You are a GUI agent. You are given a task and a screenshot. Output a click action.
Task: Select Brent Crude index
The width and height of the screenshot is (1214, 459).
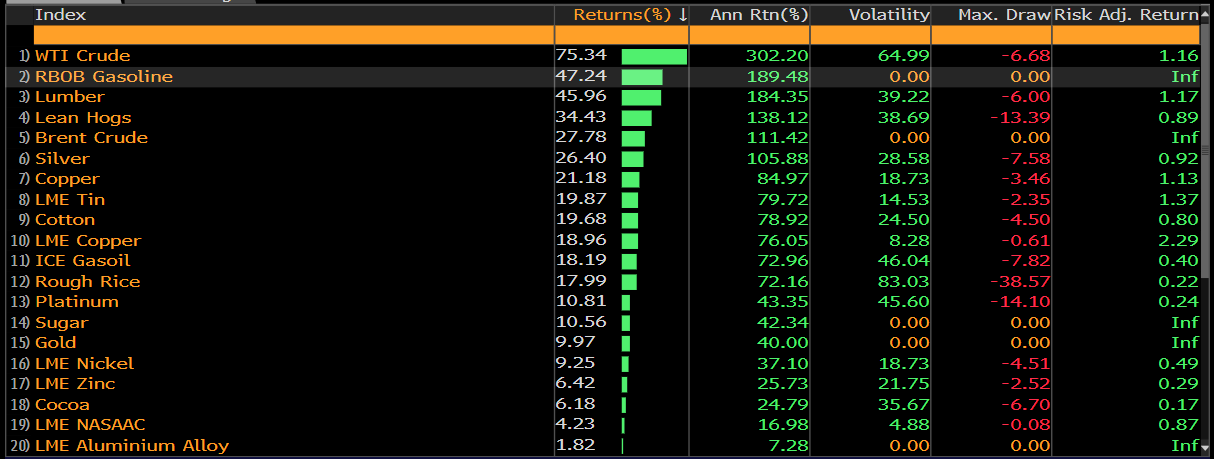tap(91, 138)
